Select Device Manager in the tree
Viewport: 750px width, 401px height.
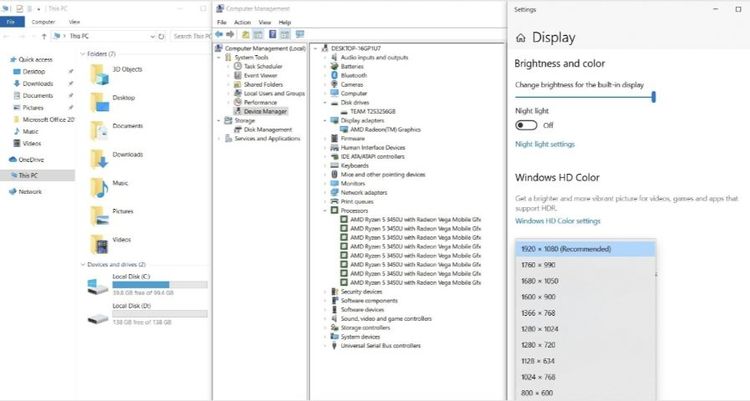(265, 111)
